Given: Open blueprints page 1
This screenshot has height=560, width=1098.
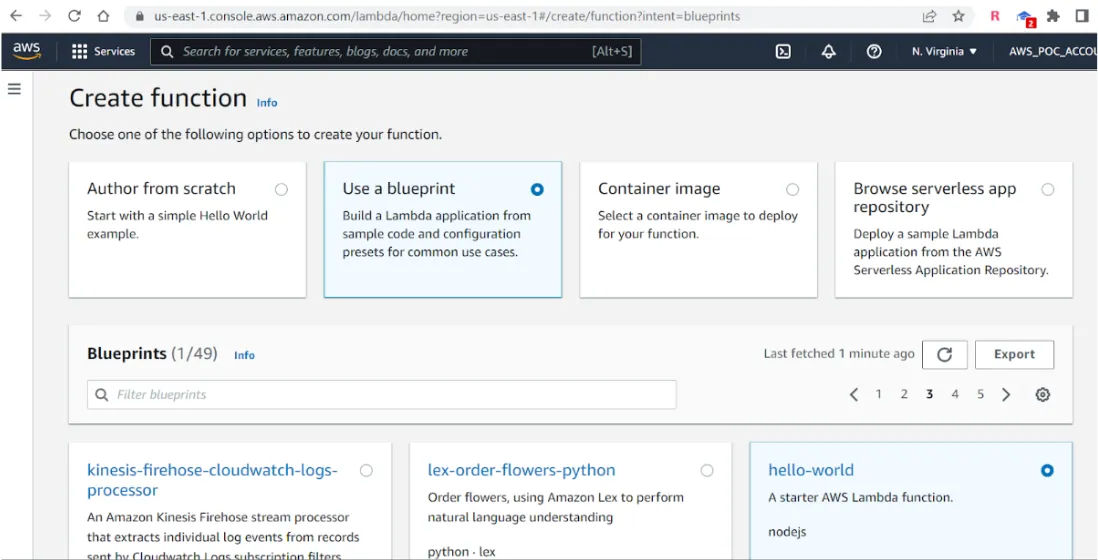Looking at the screenshot, I should 878,395.
